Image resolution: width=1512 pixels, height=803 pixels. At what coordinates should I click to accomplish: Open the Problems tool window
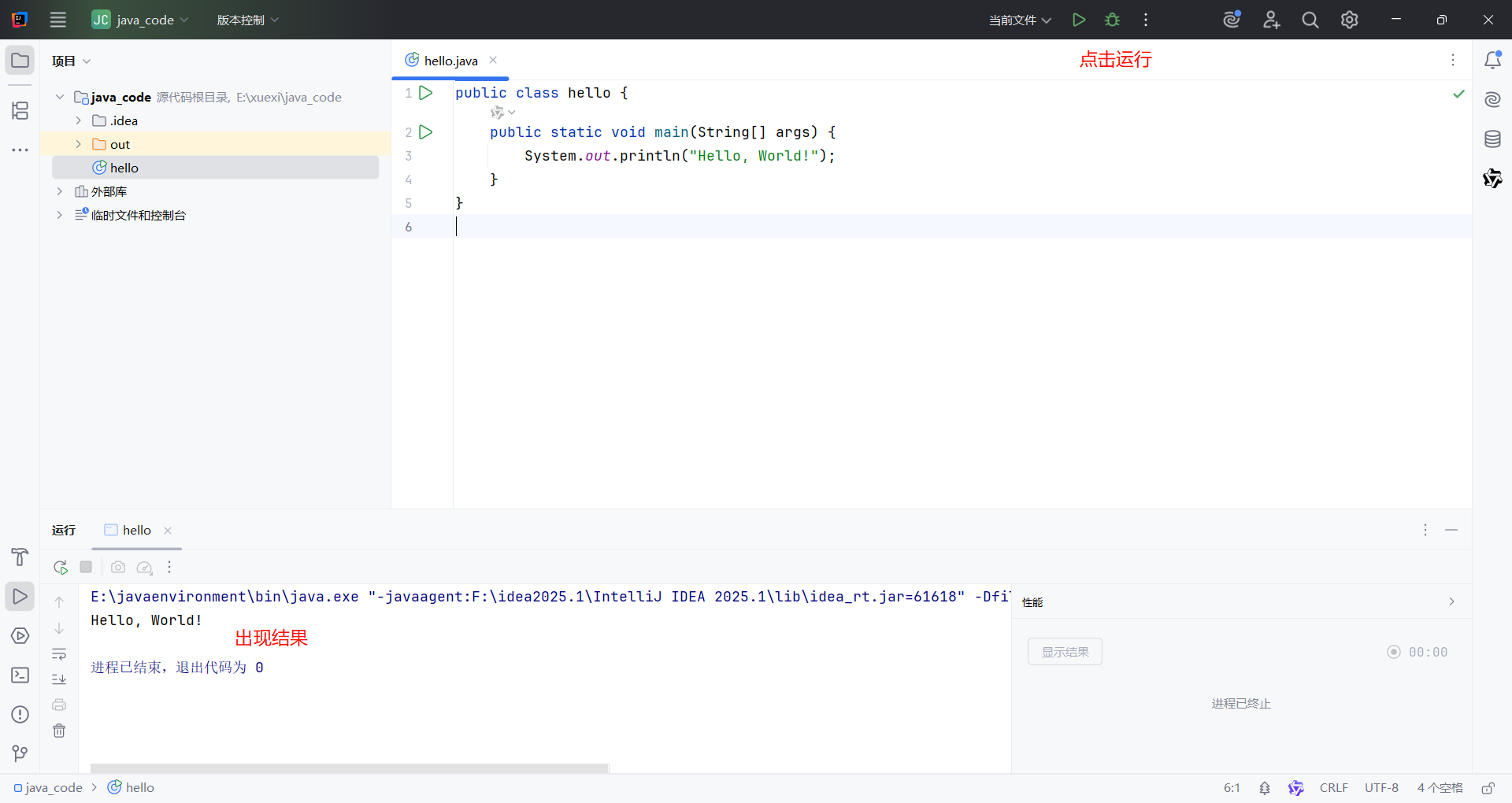(x=20, y=715)
